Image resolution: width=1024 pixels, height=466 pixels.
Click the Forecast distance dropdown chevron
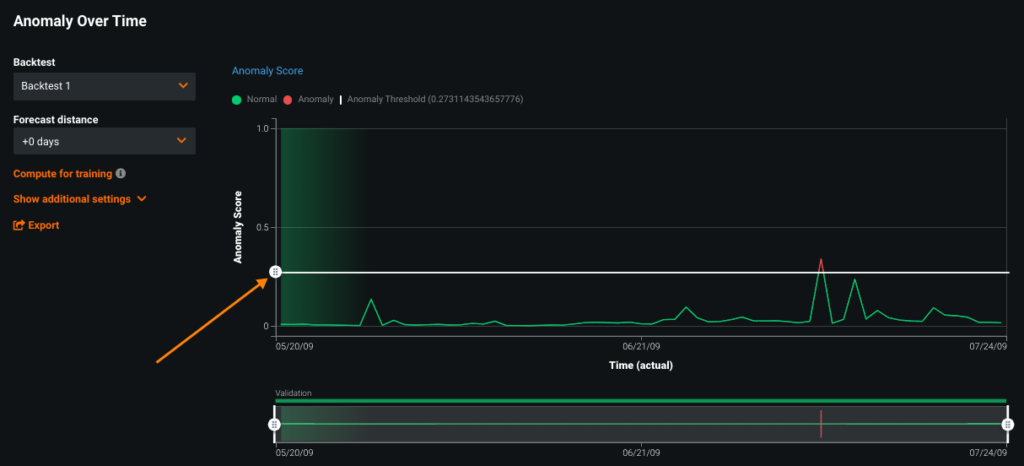coord(182,140)
